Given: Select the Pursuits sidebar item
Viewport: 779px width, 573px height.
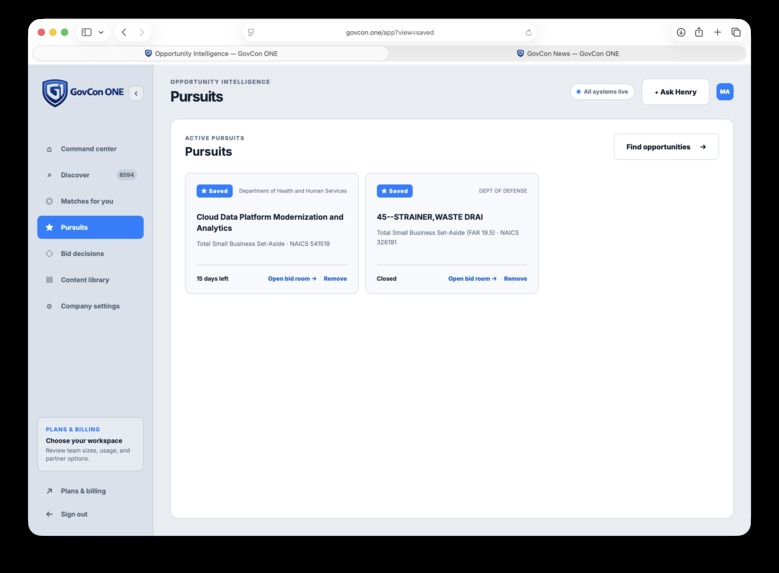Looking at the screenshot, I should point(90,227).
